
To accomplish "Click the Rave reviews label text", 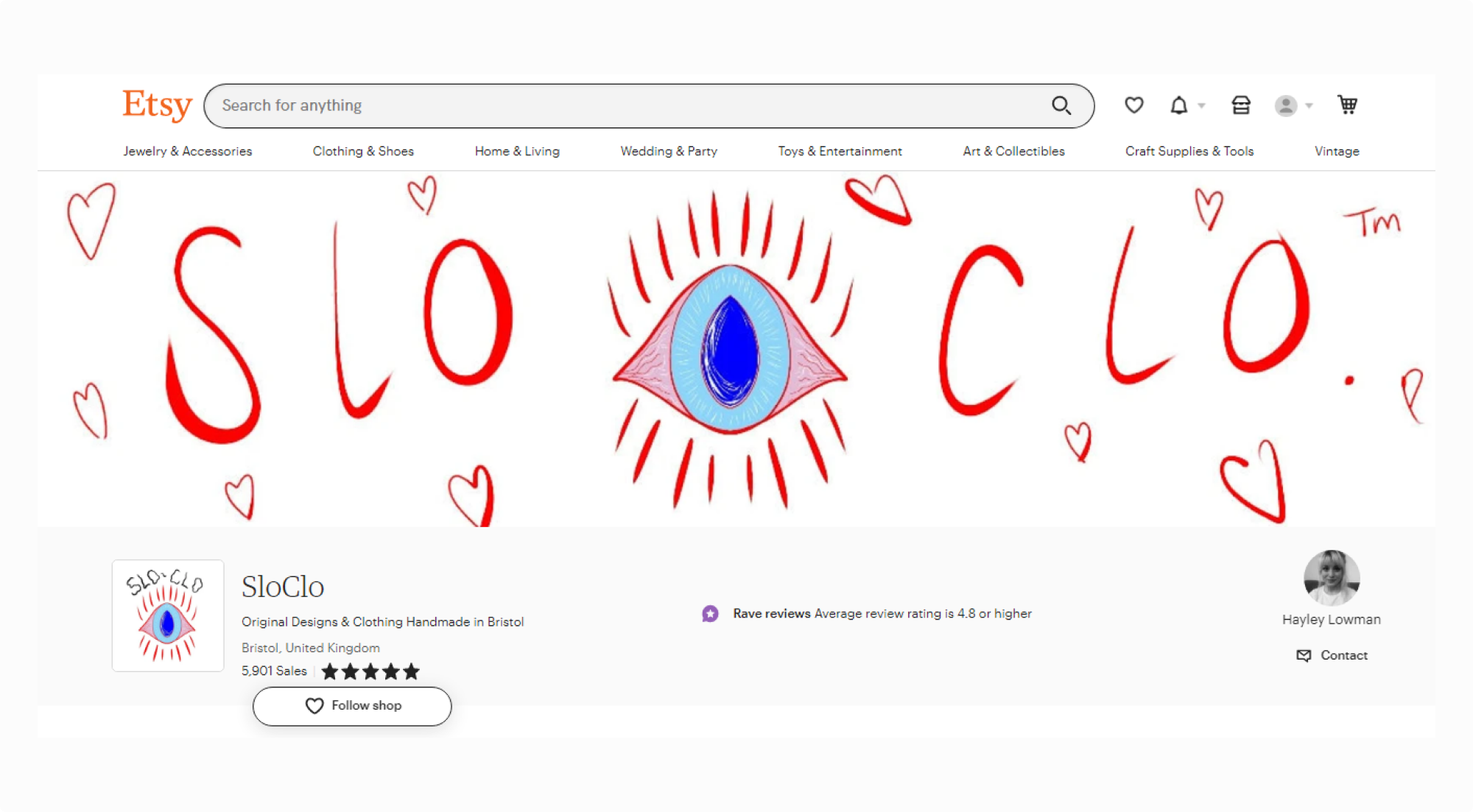I will pos(771,614).
